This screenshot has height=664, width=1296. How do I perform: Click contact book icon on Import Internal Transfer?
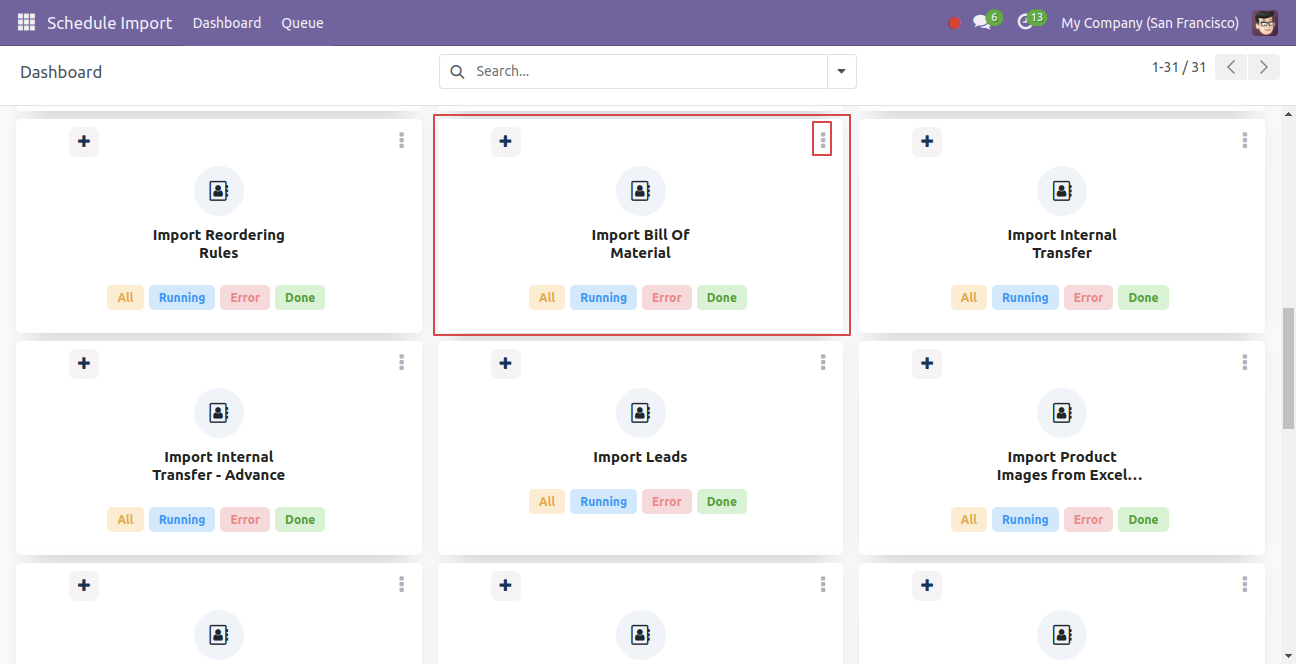click(x=1062, y=191)
